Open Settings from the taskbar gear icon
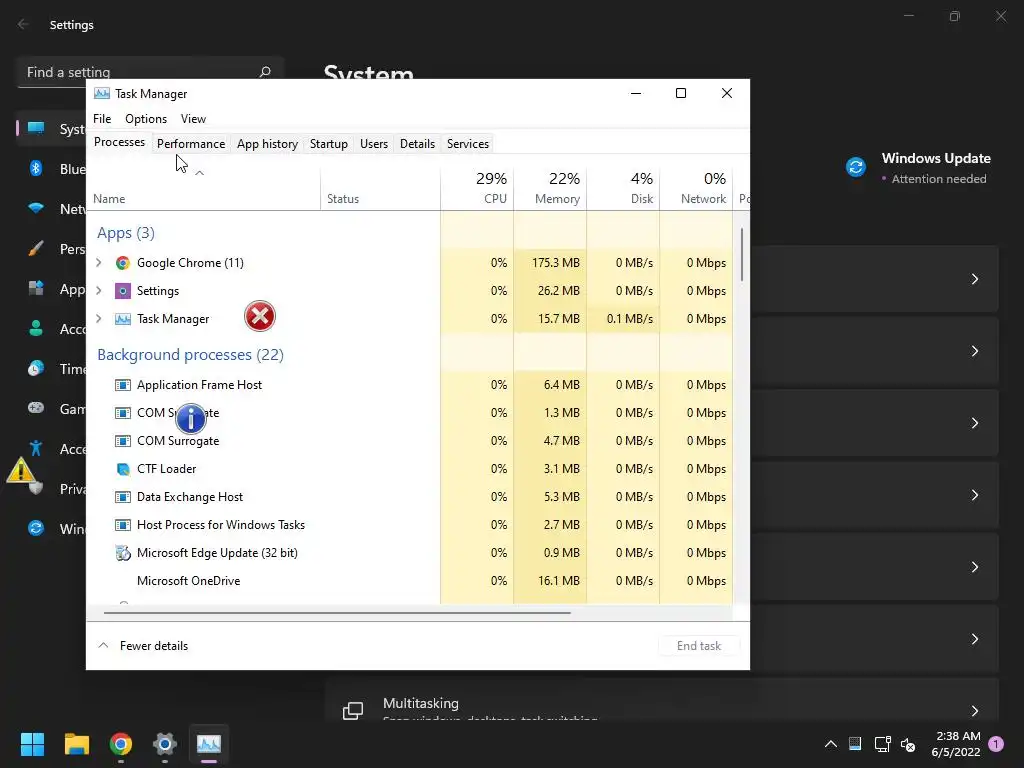This screenshot has width=1024, height=768. point(165,744)
